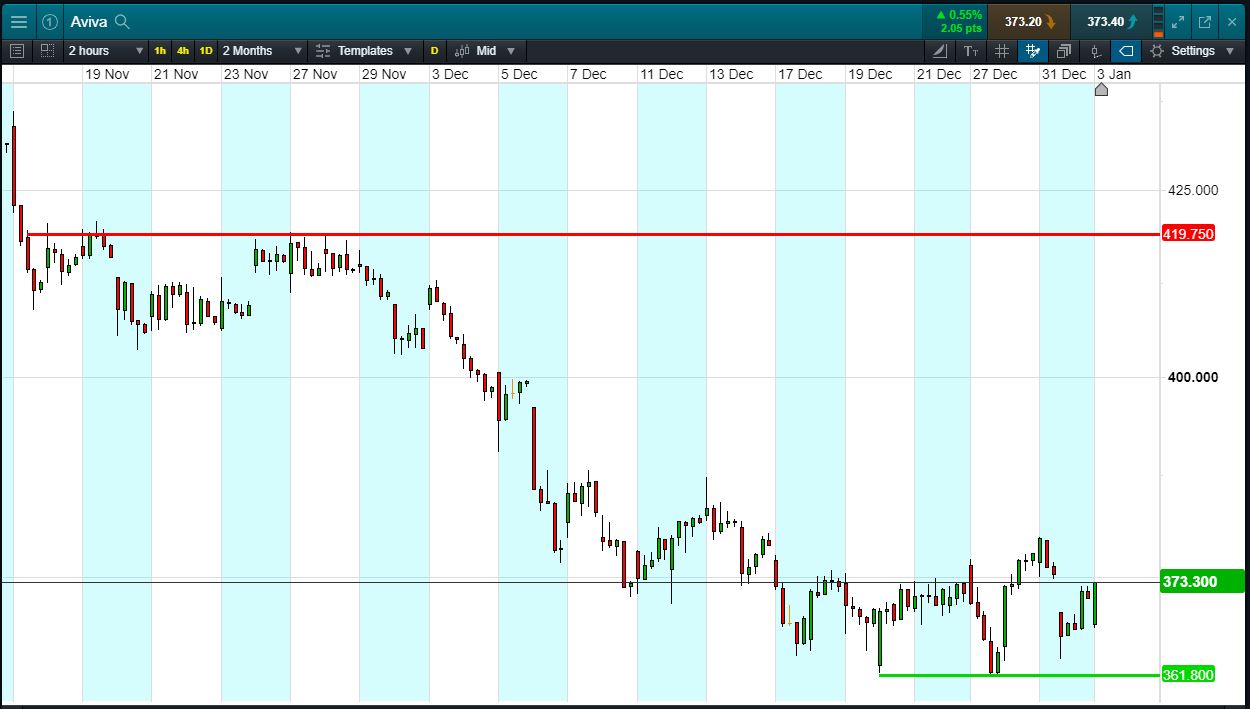Click the 31 Dec date label
Screen dimensions: 1250x709
1064,74
